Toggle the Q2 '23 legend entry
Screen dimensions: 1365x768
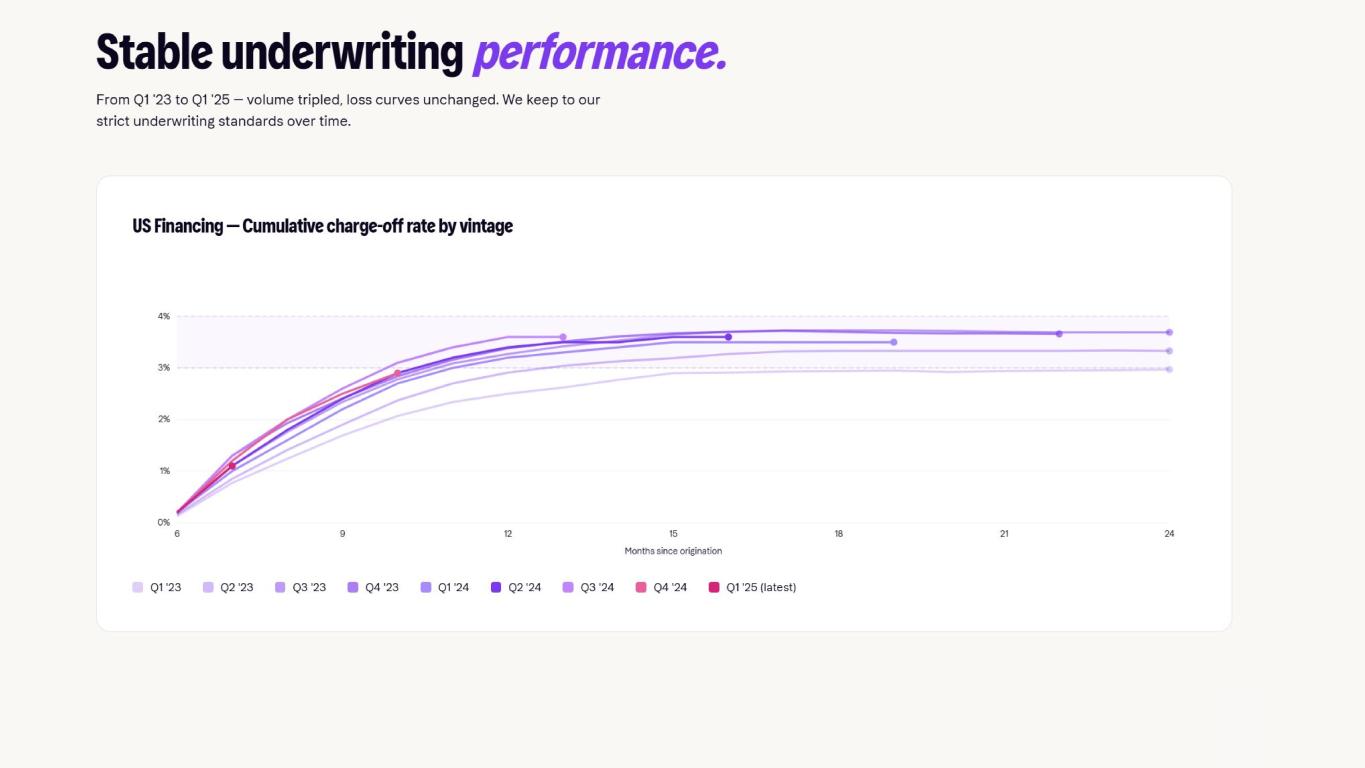(x=228, y=587)
